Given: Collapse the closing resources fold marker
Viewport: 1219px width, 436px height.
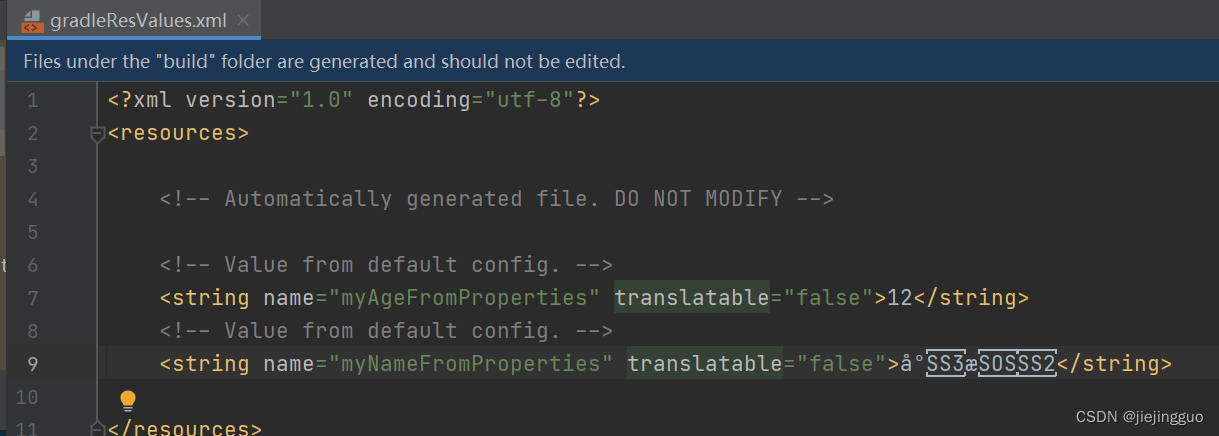Looking at the screenshot, I should click(97, 428).
